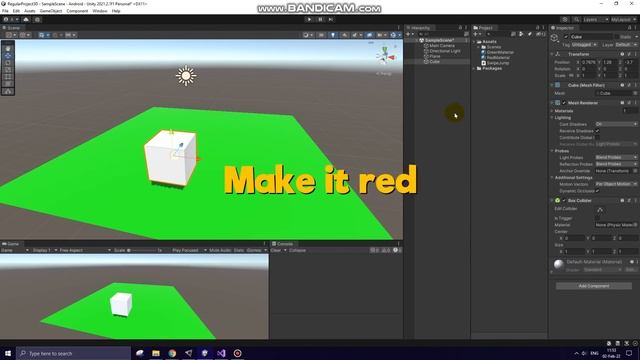Click the sun directional light gizmo
The image size is (640, 360).
point(186,76)
